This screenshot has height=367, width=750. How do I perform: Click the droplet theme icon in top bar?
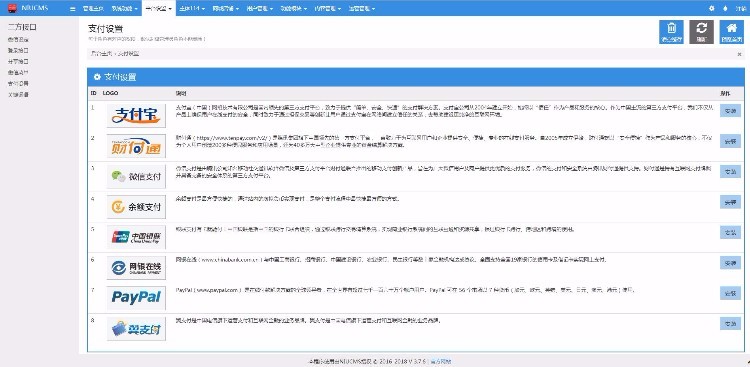point(725,8)
